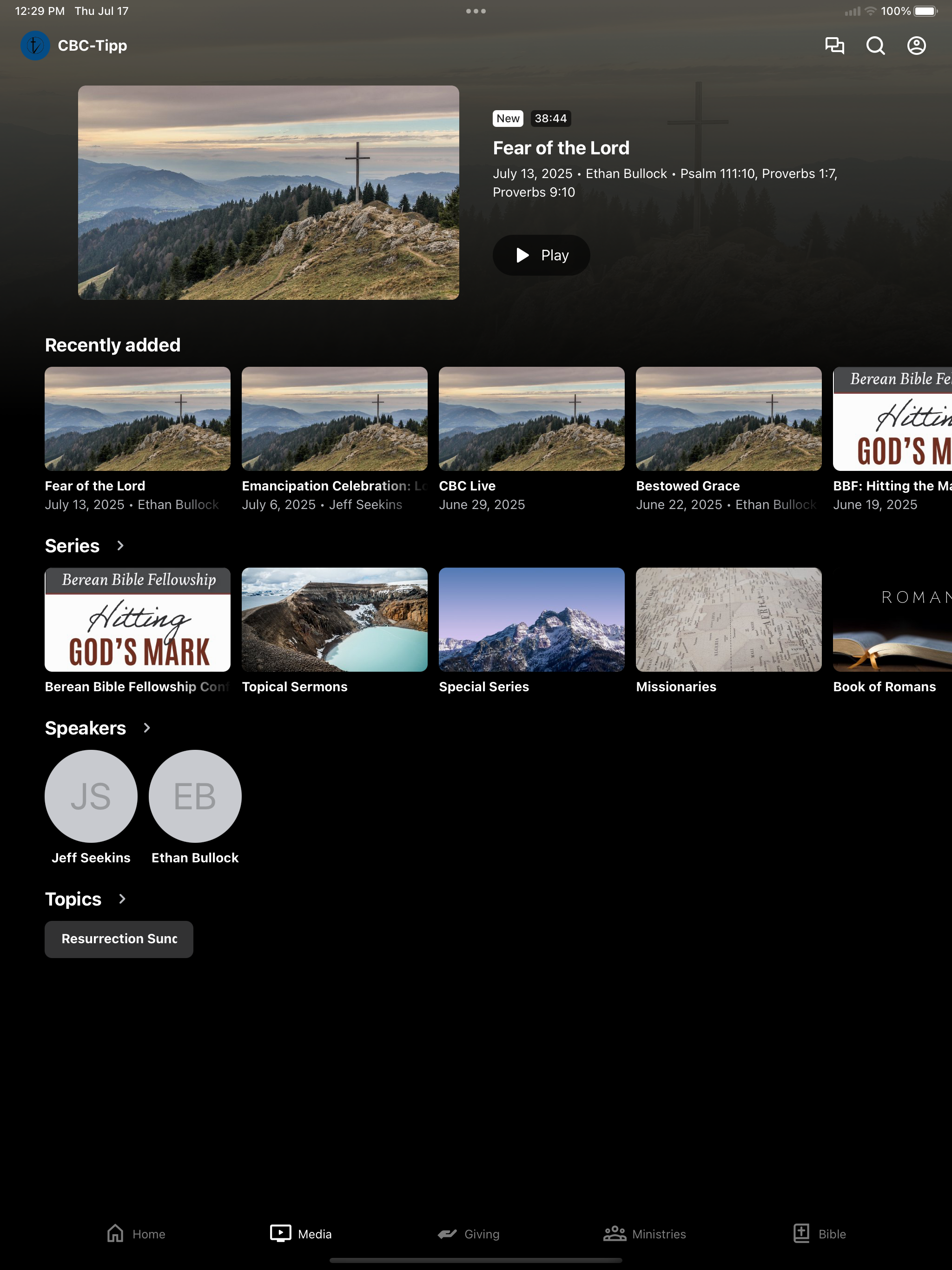Switch to the Bible tab
The width and height of the screenshot is (952, 1270).
820,1233
